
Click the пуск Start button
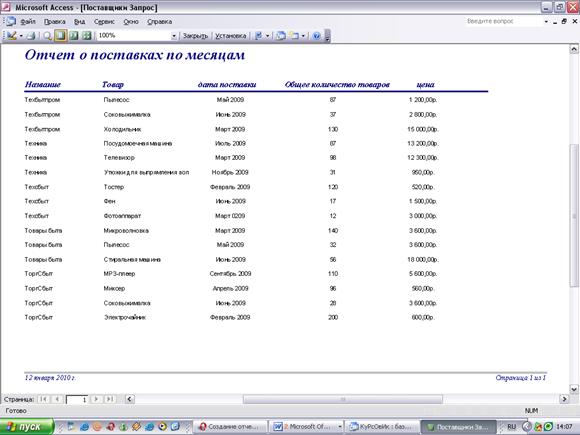27,427
